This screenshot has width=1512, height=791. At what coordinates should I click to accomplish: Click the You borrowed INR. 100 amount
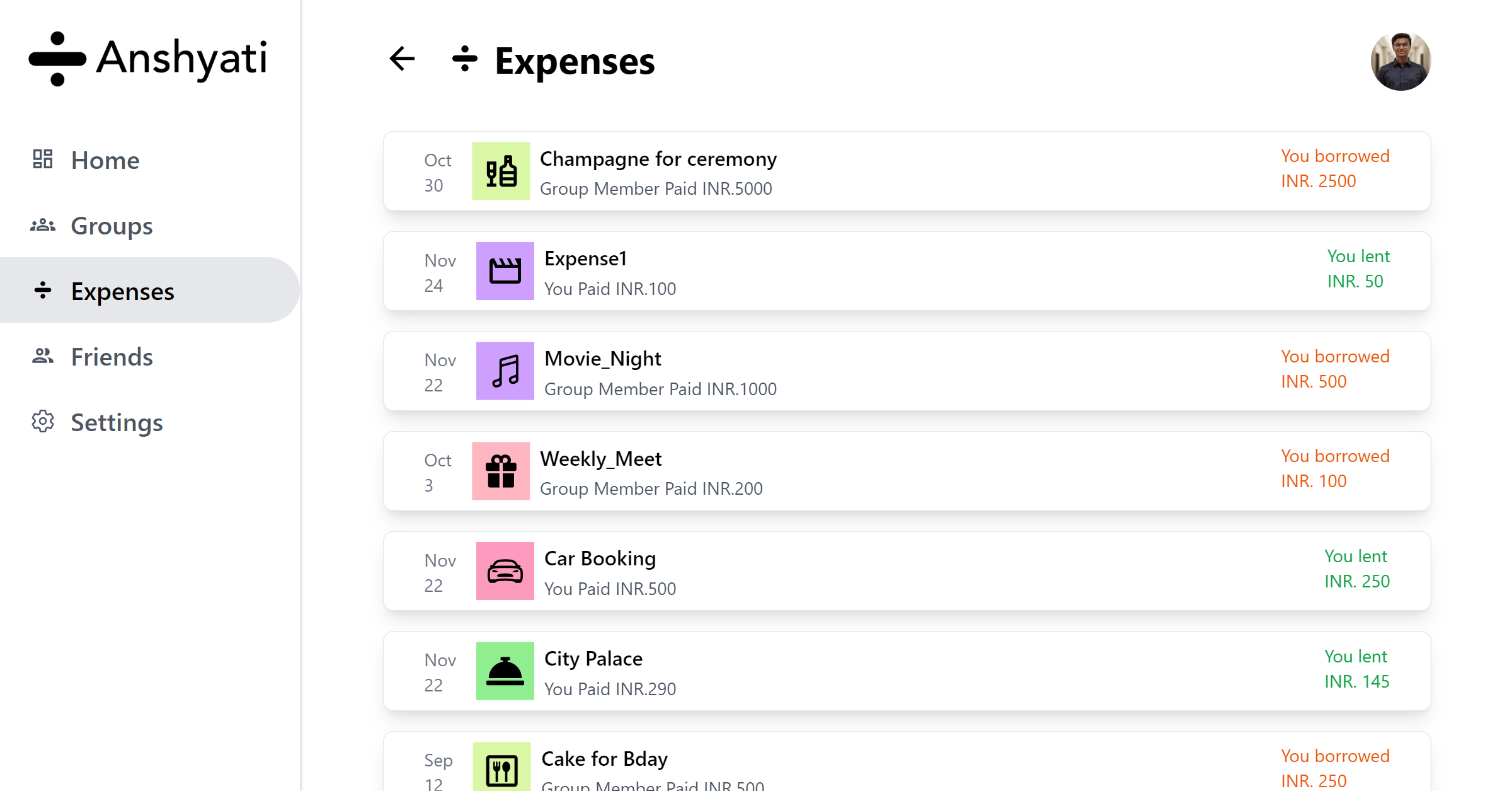point(1335,468)
